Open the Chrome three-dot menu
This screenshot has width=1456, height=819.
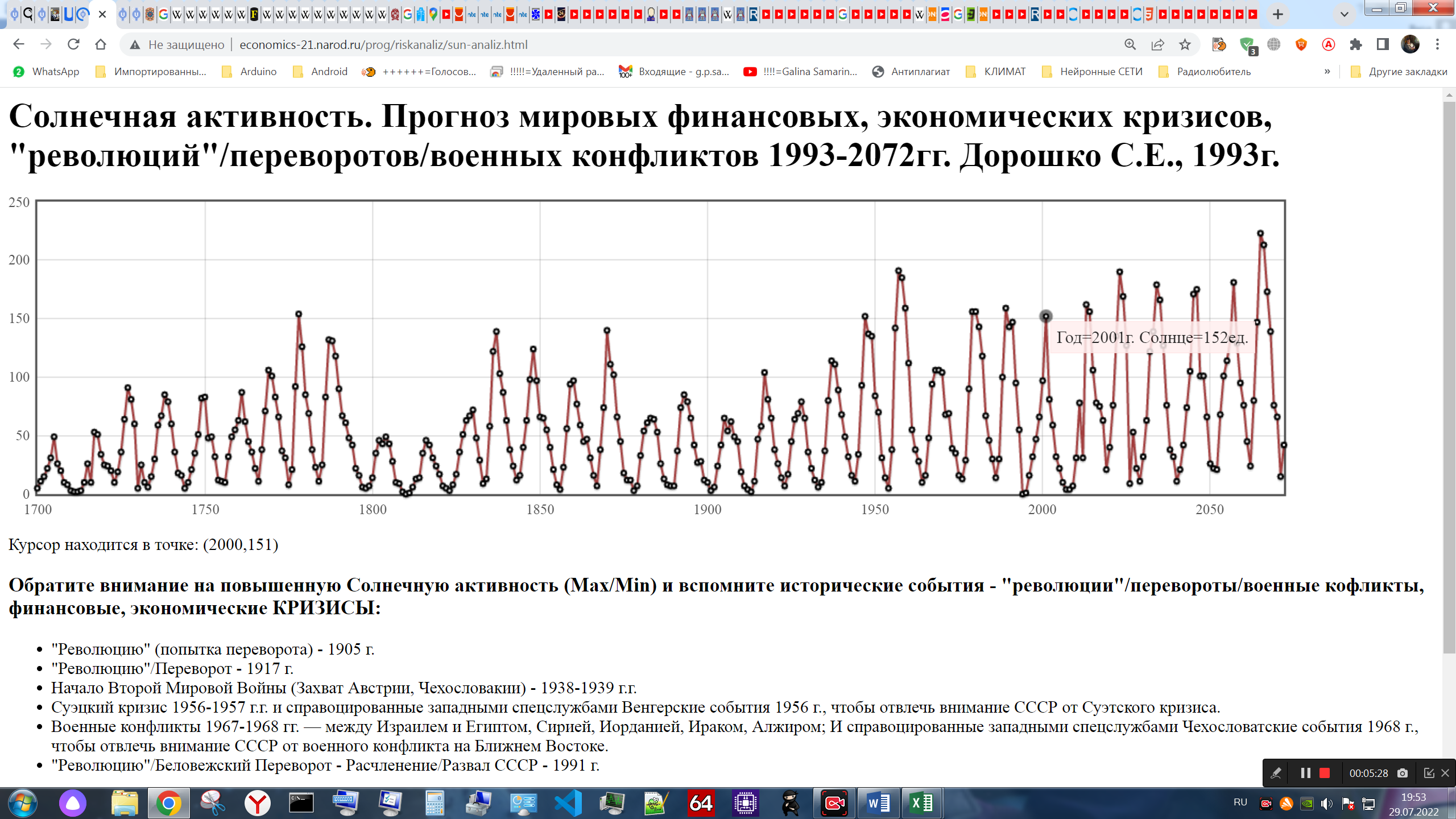pos(1437,44)
